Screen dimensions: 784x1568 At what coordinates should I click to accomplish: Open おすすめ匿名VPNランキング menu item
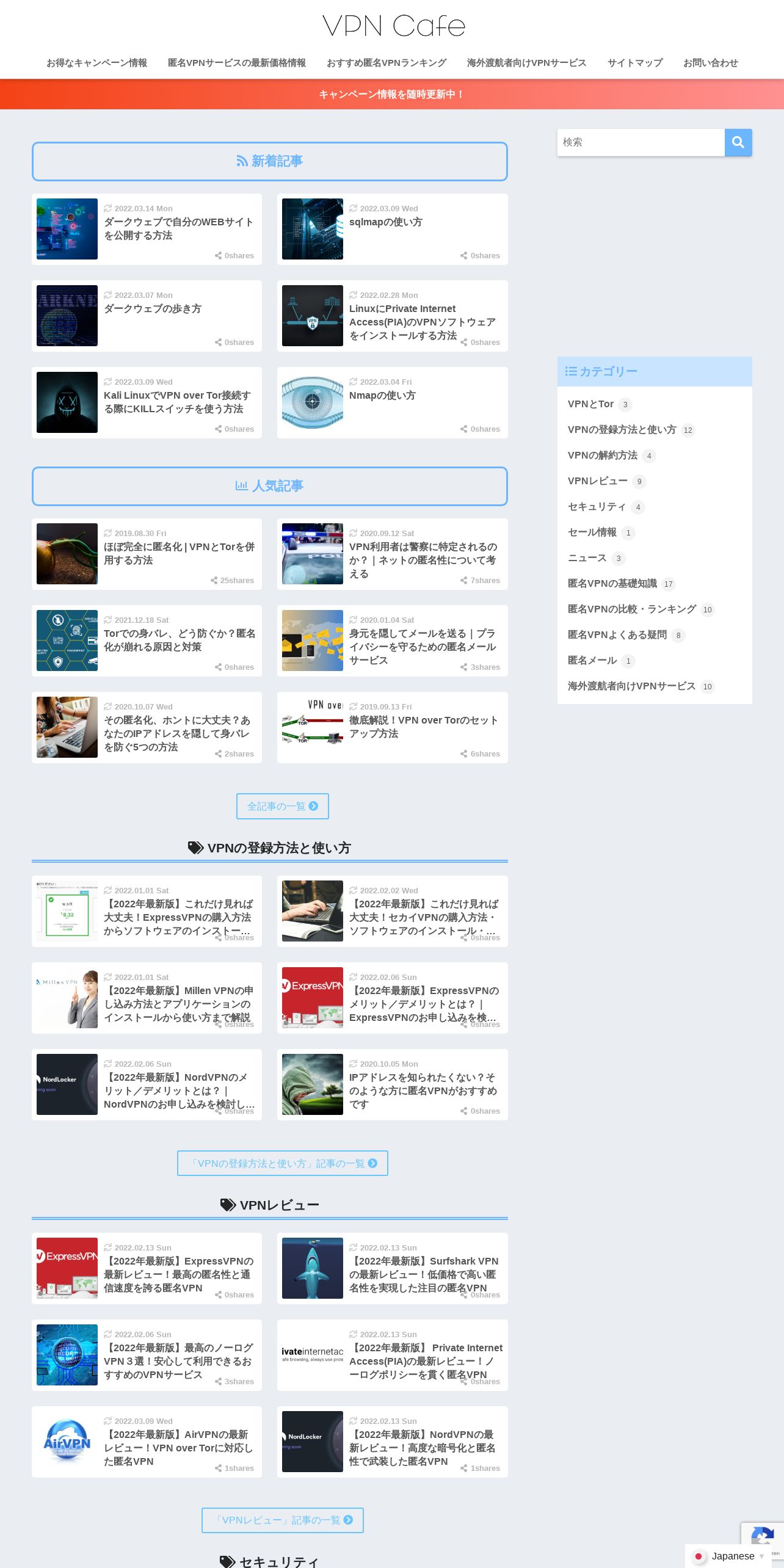(387, 63)
